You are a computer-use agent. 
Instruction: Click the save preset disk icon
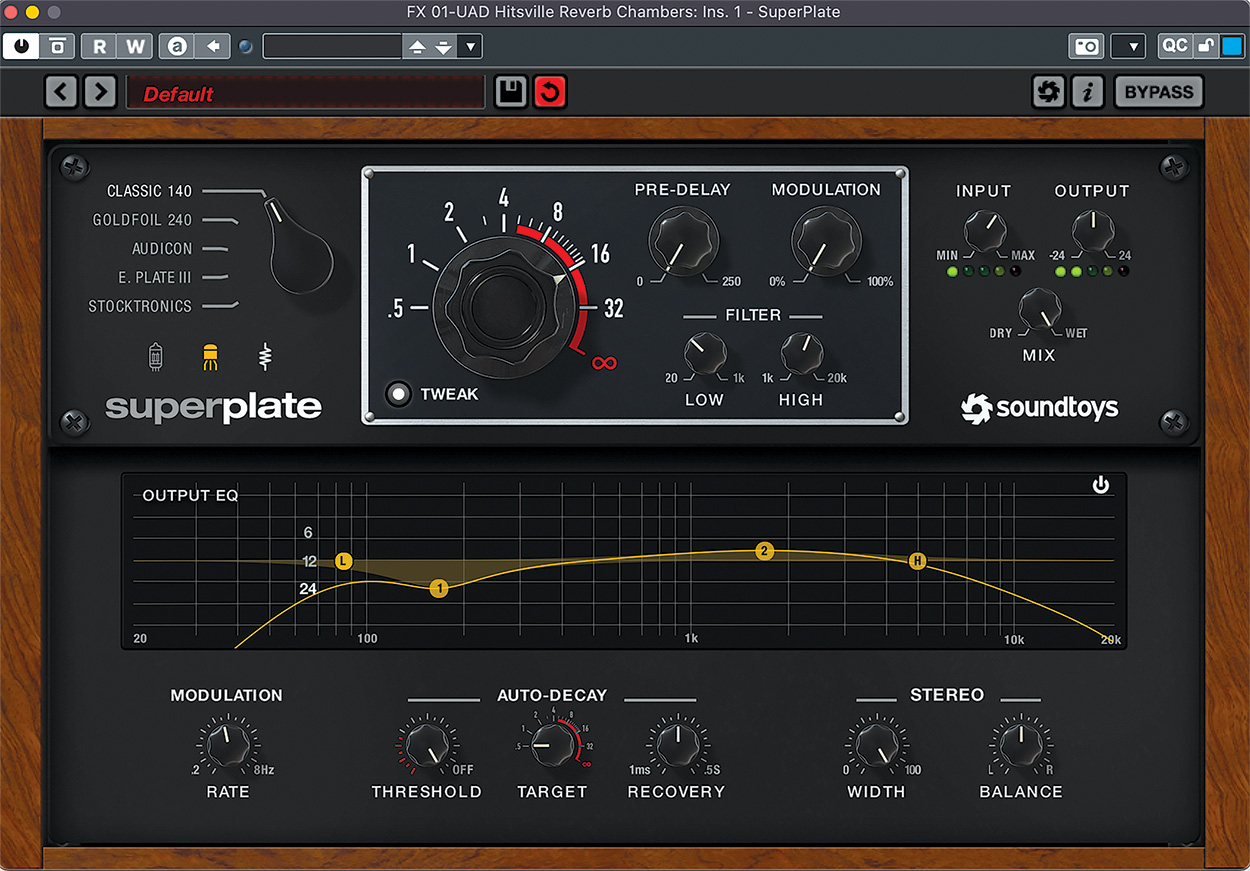click(x=510, y=91)
